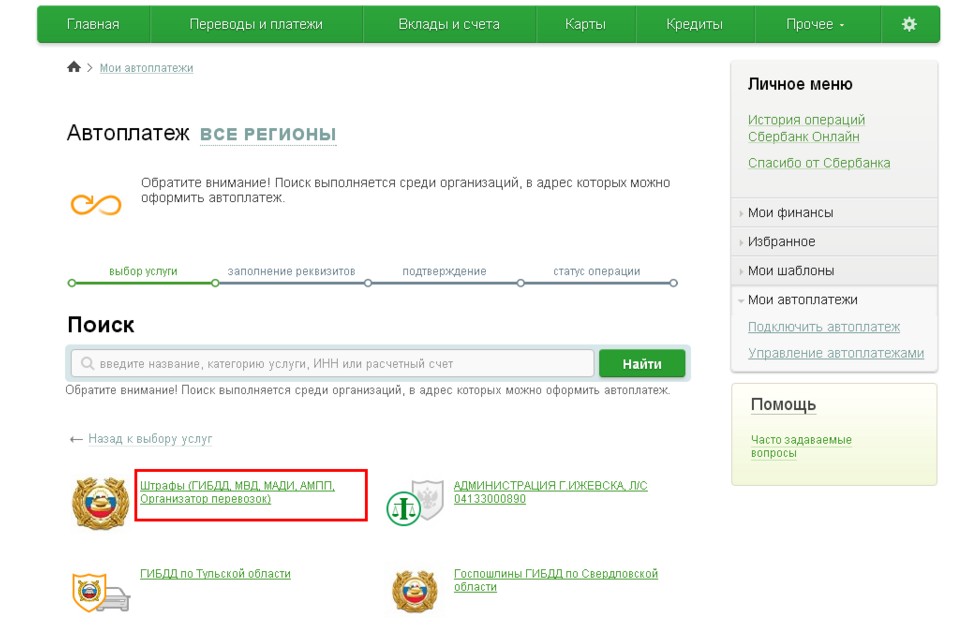956x644 pixels.
Task: Click Подключить автоплатеж link
Action: (x=824, y=327)
